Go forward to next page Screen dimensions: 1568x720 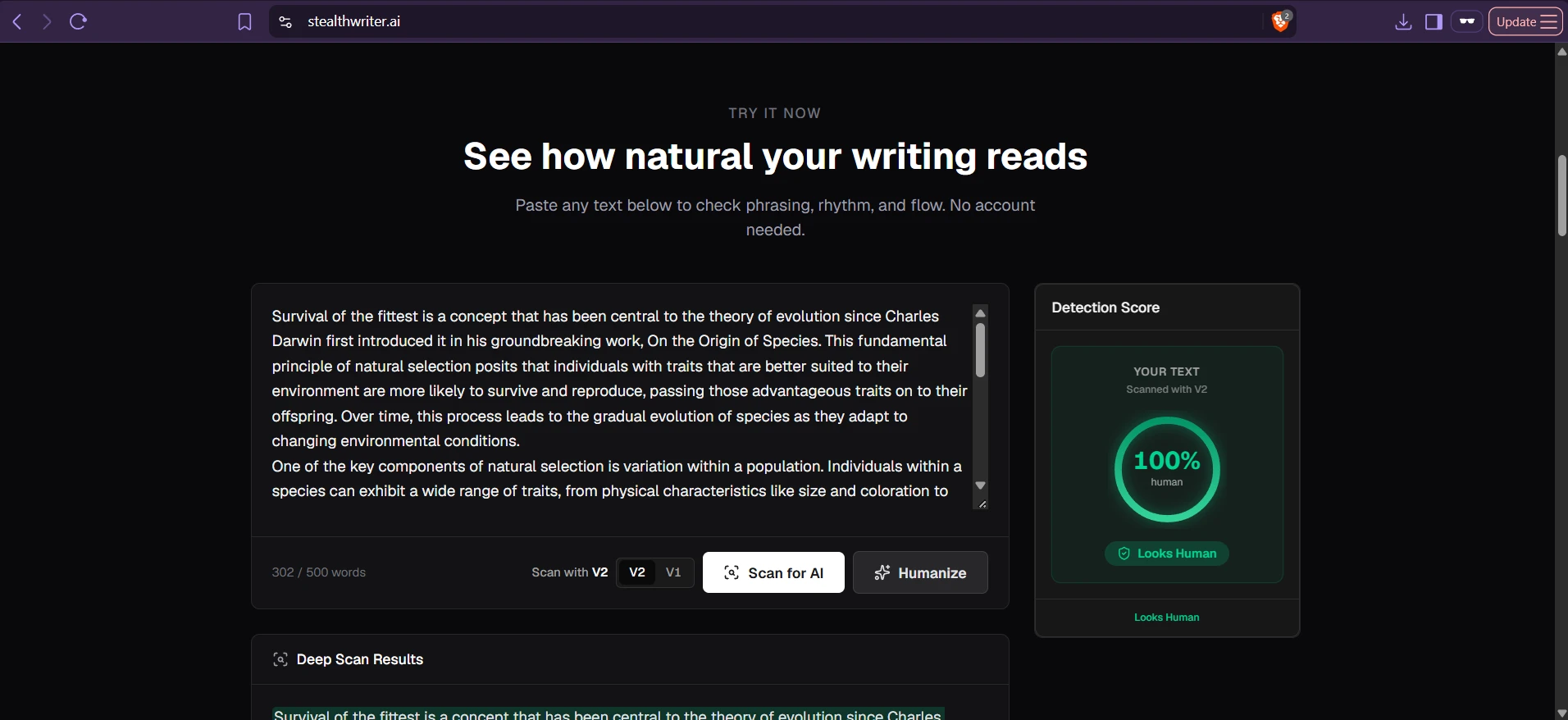tap(47, 21)
